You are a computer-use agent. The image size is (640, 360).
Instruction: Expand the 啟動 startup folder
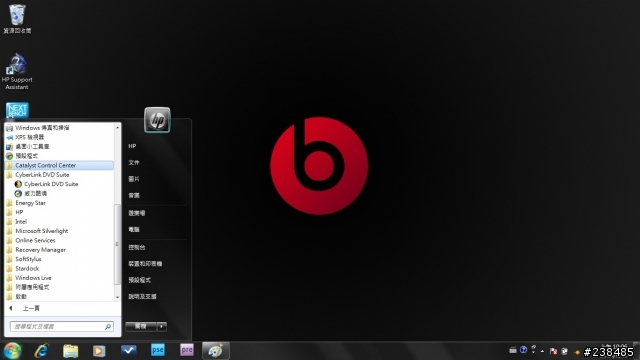pyautogui.click(x=59, y=297)
